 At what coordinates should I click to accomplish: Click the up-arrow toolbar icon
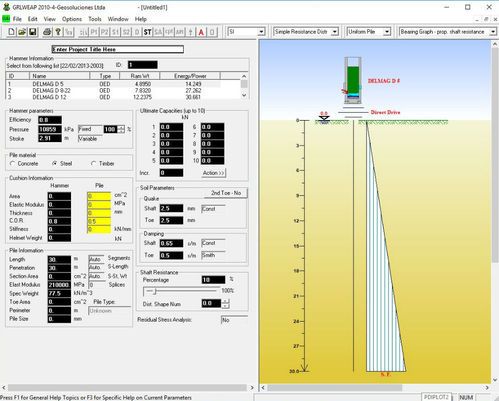tap(190, 32)
